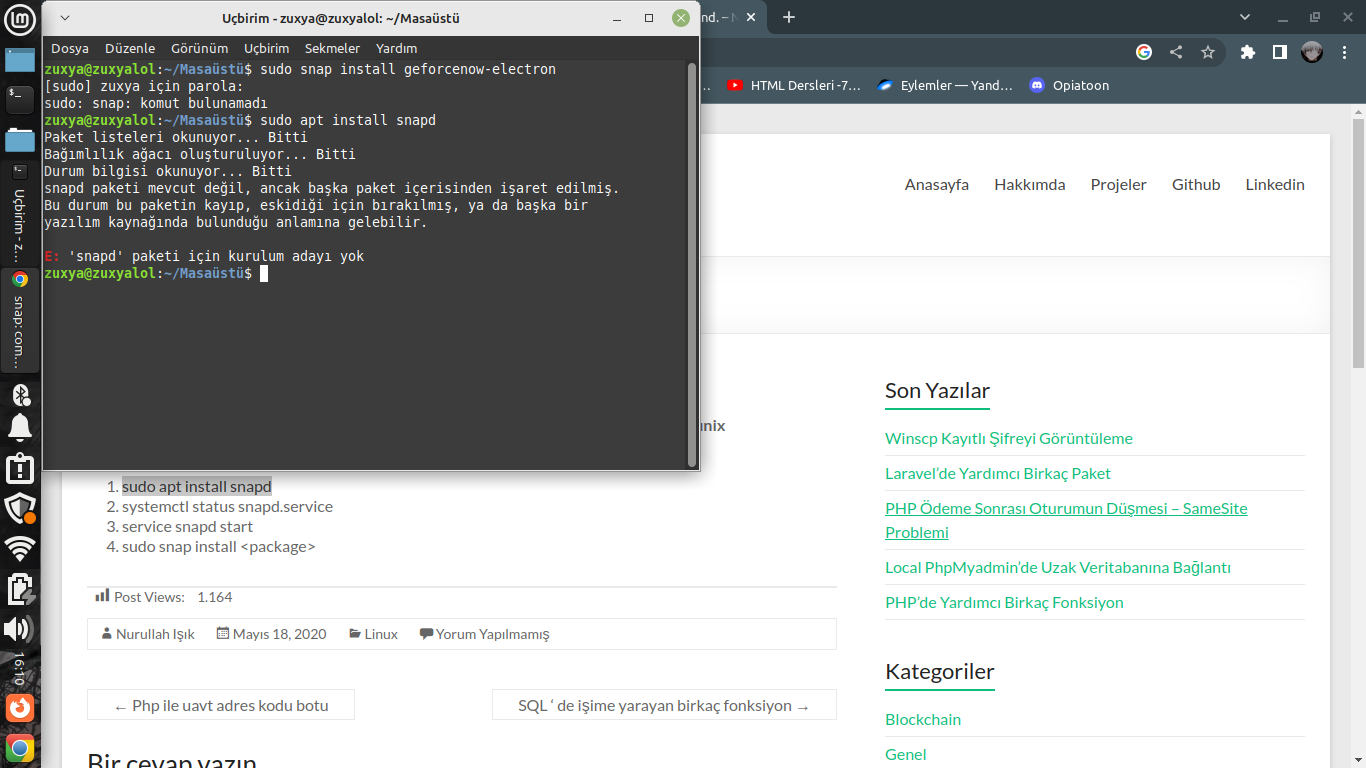Open the terminal's Yardım menu

click(x=396, y=48)
